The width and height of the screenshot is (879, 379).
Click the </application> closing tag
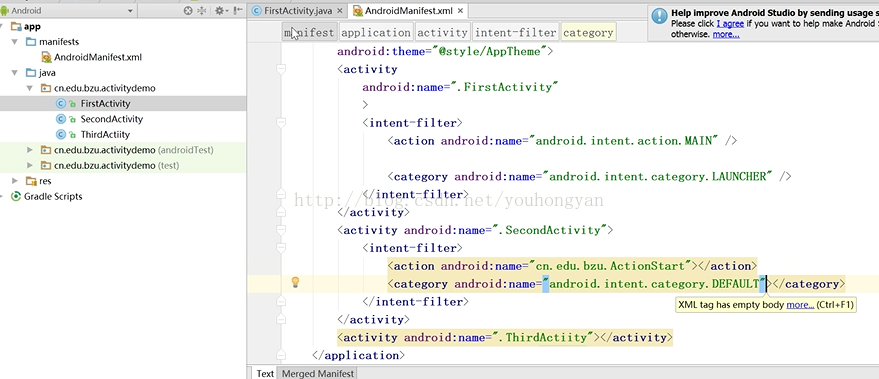pos(358,355)
